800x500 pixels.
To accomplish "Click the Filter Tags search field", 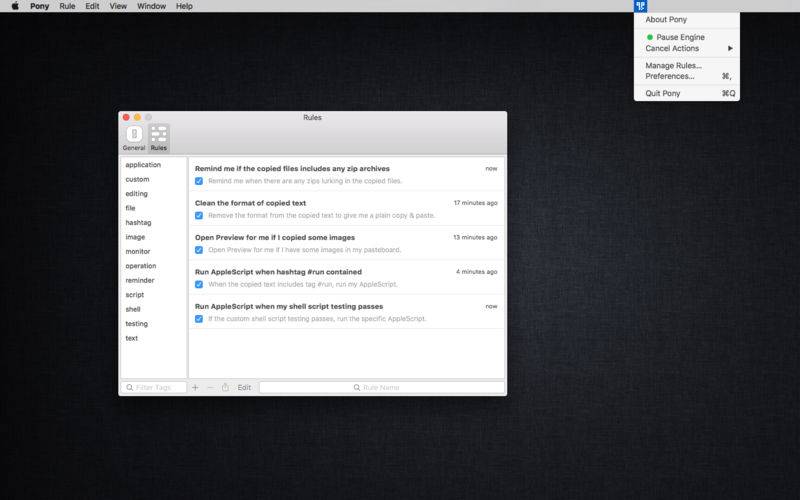I will click(154, 387).
